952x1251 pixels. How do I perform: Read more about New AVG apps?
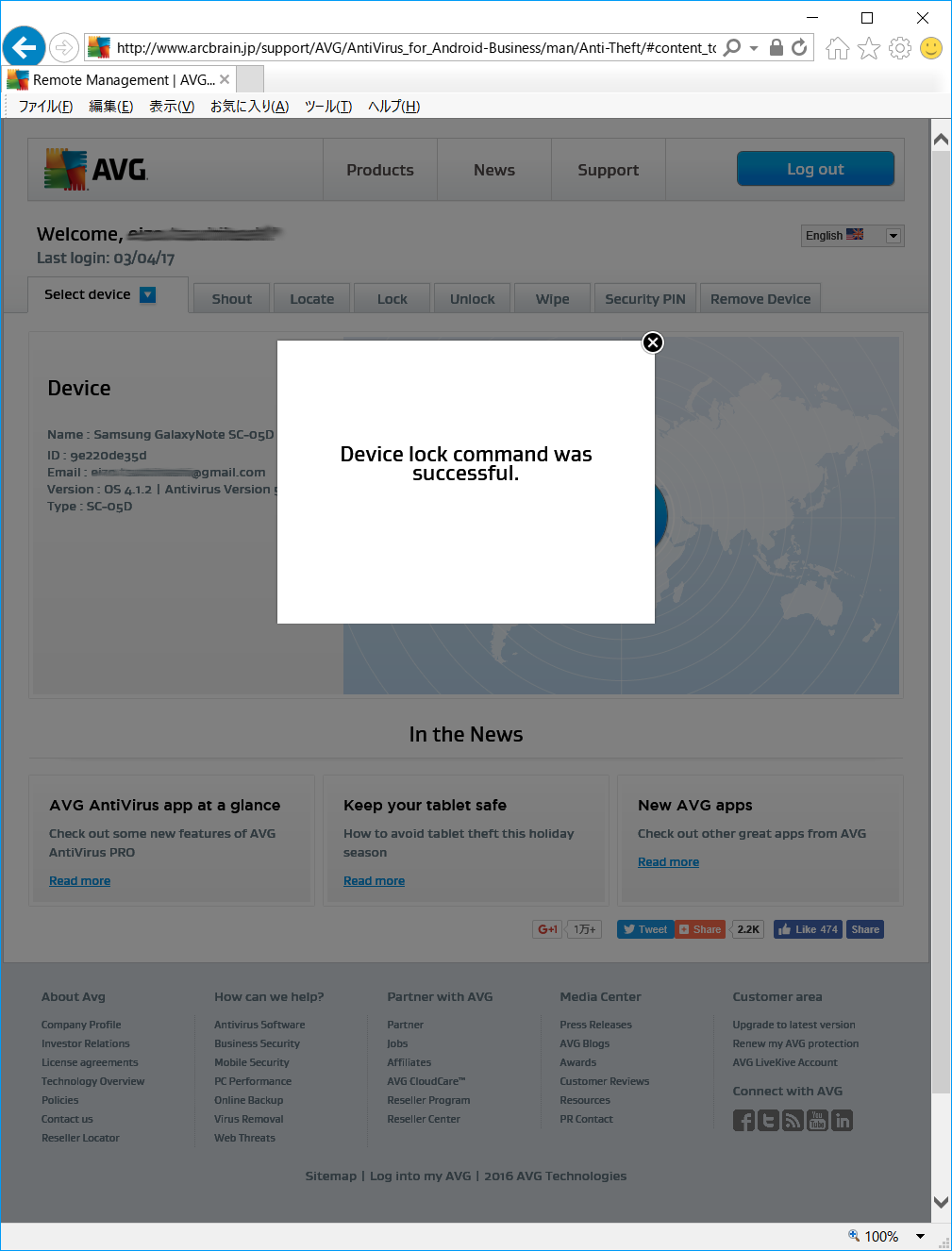pos(669,862)
